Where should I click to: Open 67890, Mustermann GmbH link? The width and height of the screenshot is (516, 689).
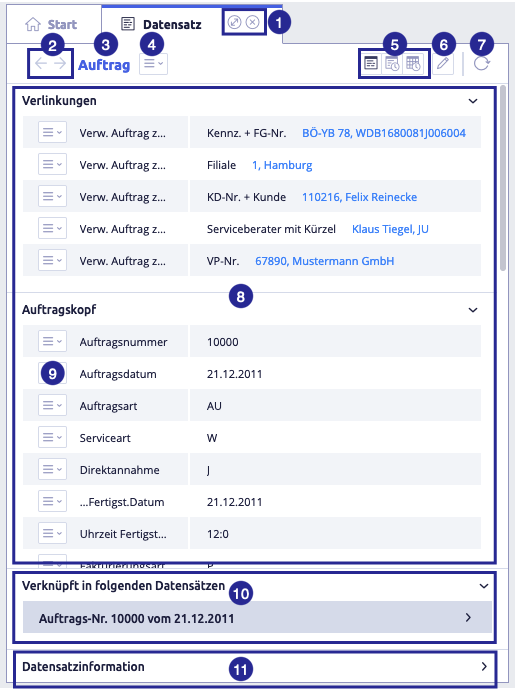pyautogui.click(x=325, y=261)
